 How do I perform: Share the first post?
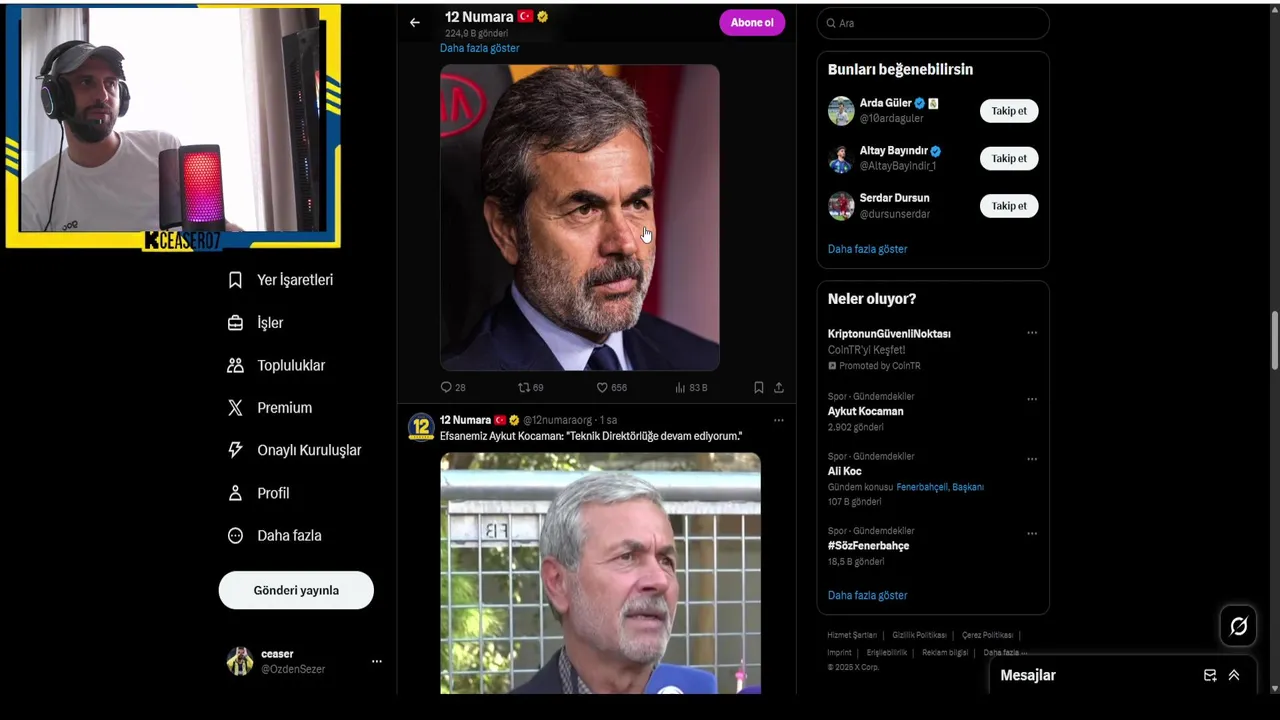click(x=779, y=387)
